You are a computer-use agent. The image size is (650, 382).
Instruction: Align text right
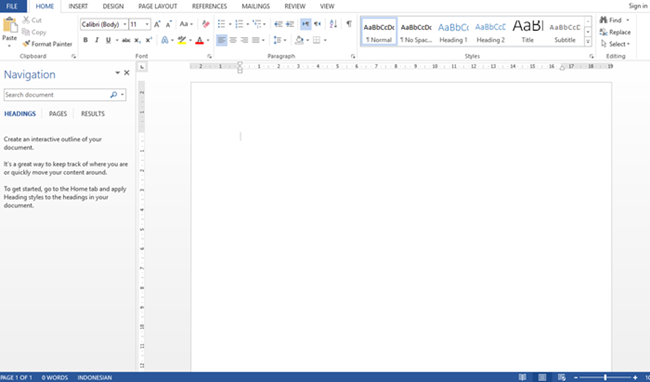[244, 40]
